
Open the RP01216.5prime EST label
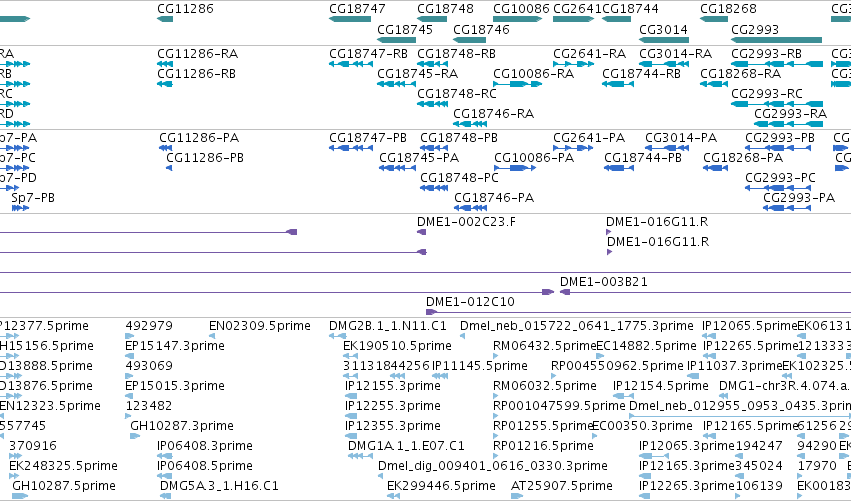[543, 447]
